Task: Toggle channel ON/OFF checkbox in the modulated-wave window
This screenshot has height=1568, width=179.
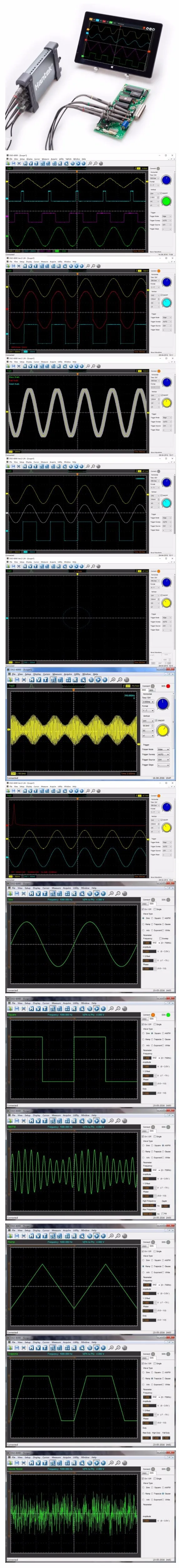Action: click(x=156, y=720)
